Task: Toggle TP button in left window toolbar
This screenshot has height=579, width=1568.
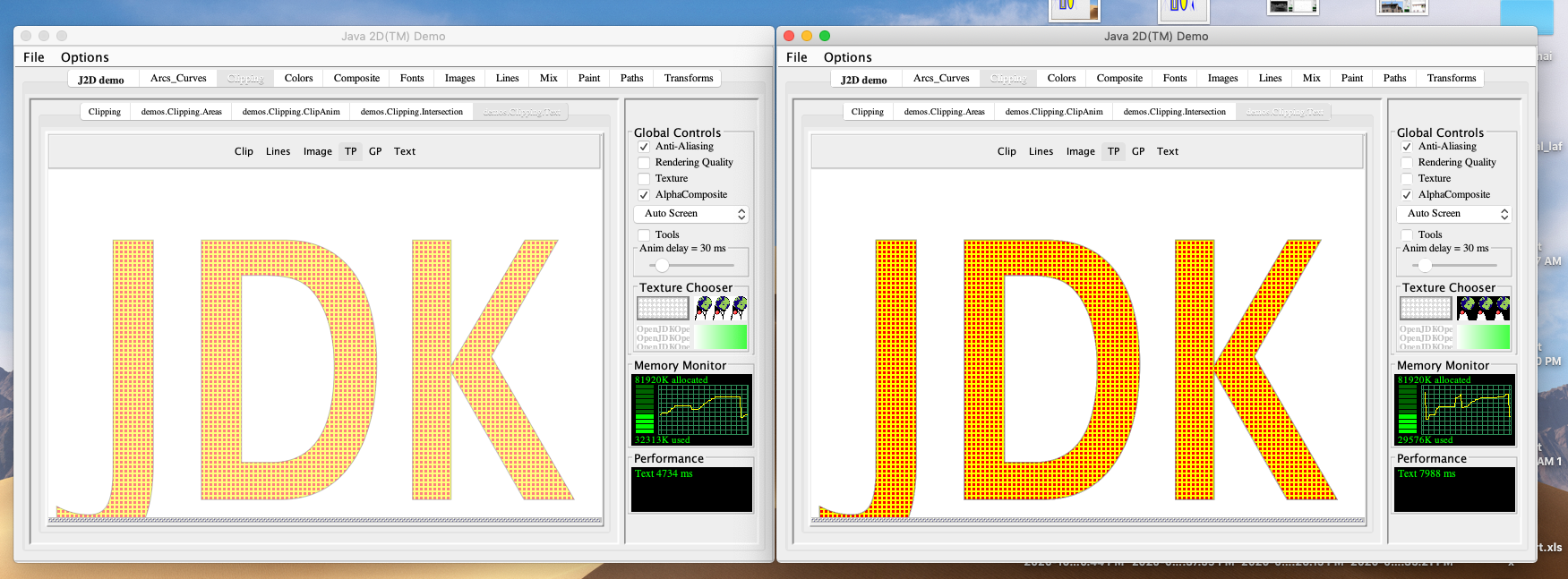Action: coord(351,152)
